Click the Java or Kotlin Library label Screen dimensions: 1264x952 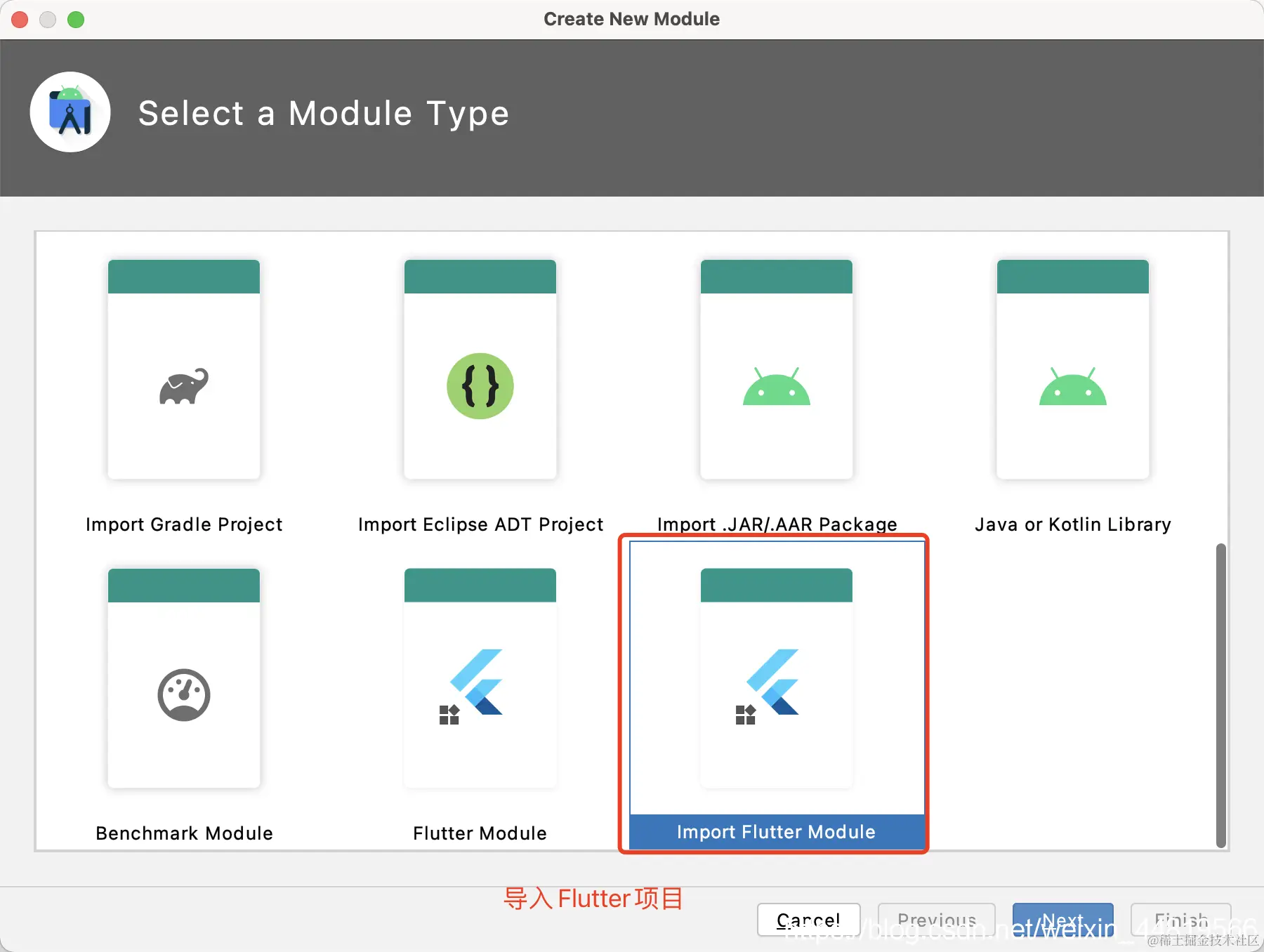pos(1073,524)
